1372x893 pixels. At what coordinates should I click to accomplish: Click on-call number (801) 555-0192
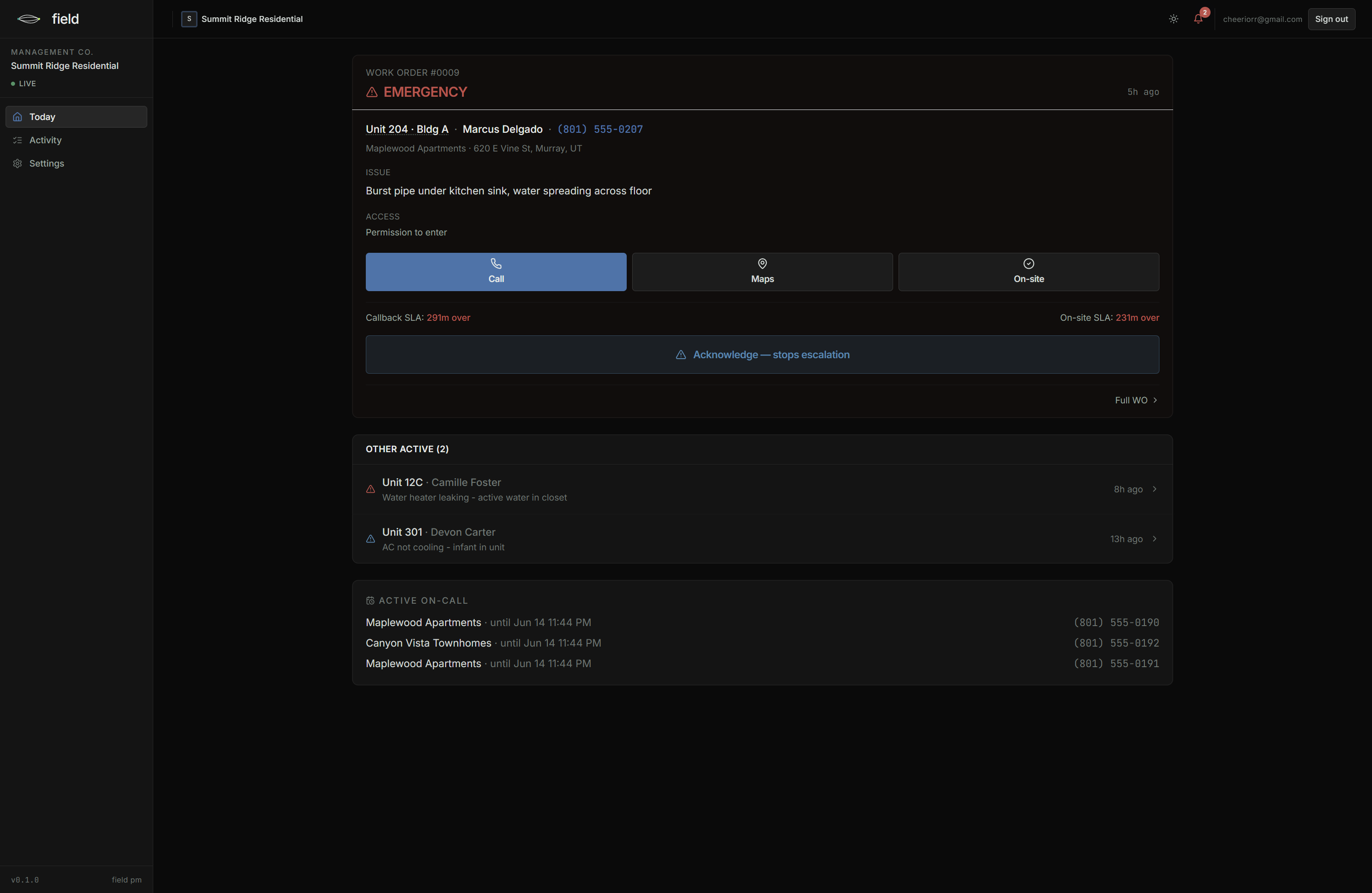coord(1116,643)
